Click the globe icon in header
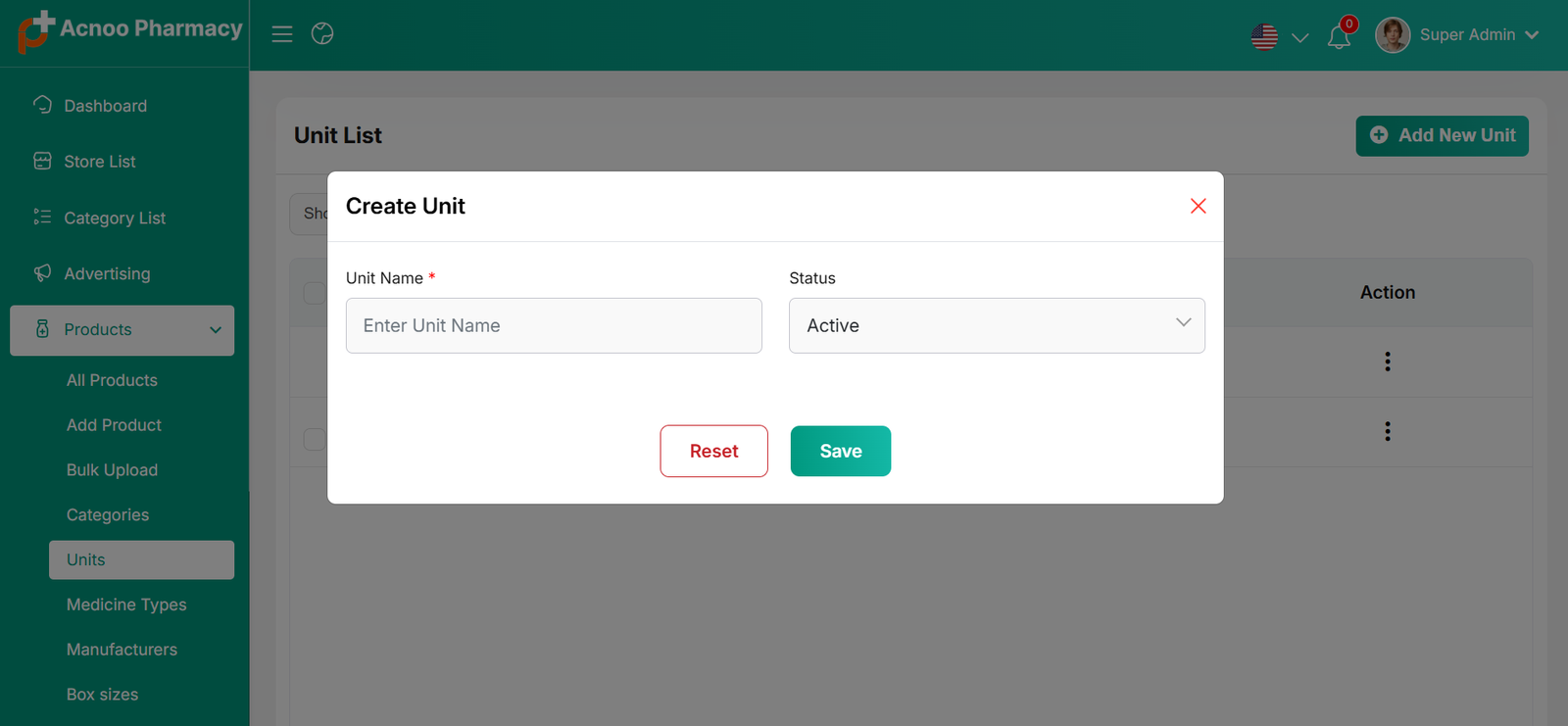Image resolution: width=1568 pixels, height=726 pixels. coord(322,34)
